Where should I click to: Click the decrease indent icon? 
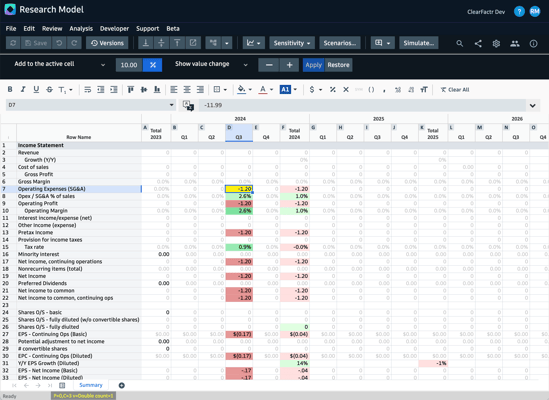pos(100,90)
